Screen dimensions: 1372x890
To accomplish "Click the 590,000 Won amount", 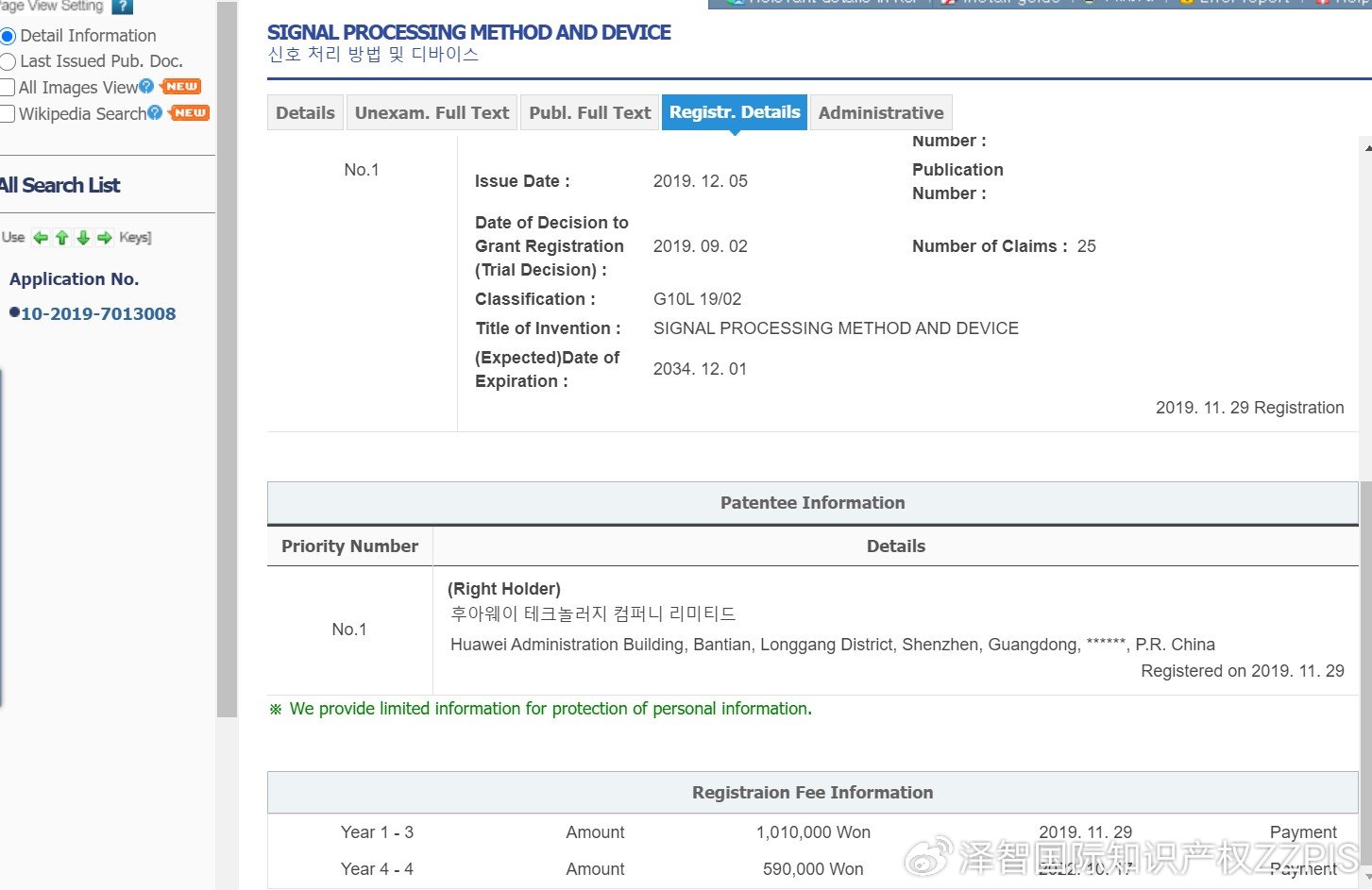I will point(813,869).
